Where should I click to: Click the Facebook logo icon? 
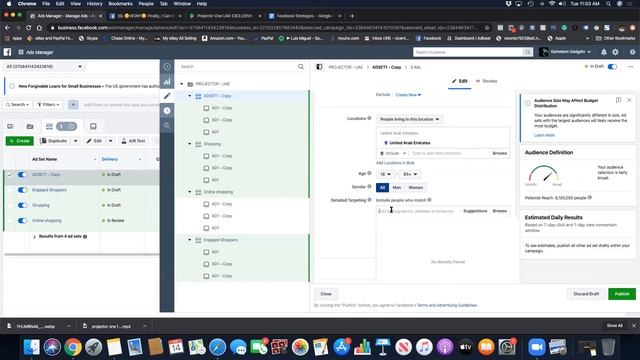click(x=7, y=52)
